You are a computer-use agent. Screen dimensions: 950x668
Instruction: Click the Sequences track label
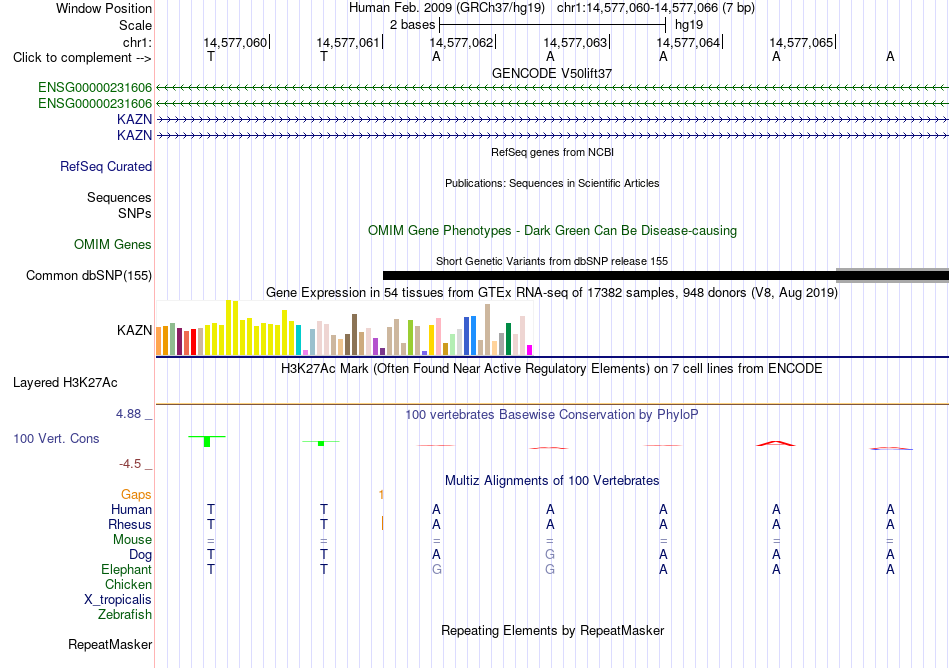coord(119,197)
